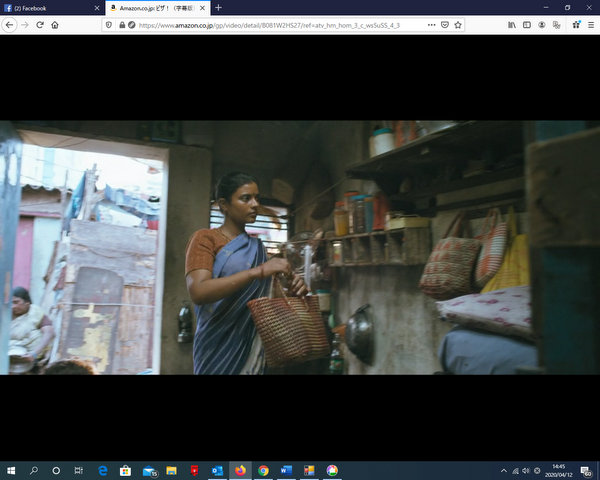Launch Microsoft Edge from taskbar

[103, 470]
